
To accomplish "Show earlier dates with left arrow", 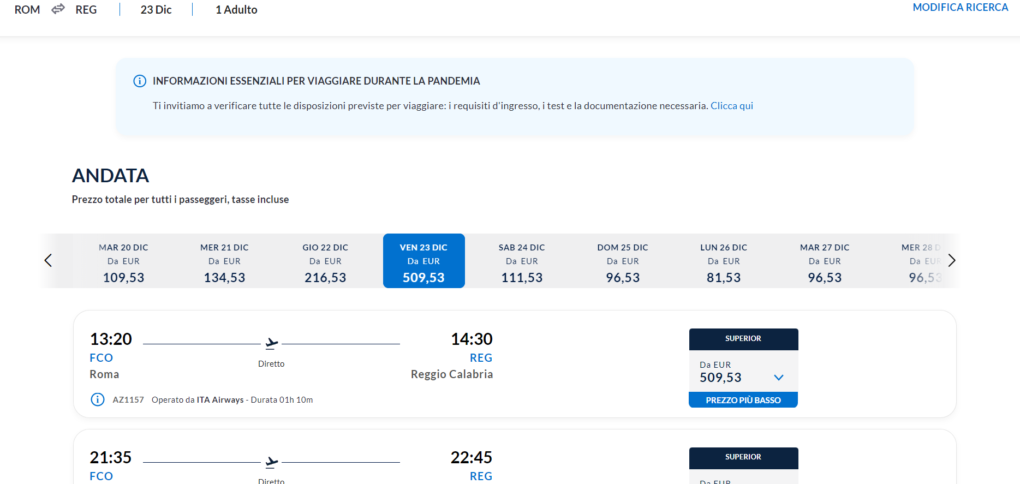I will pos(48,260).
